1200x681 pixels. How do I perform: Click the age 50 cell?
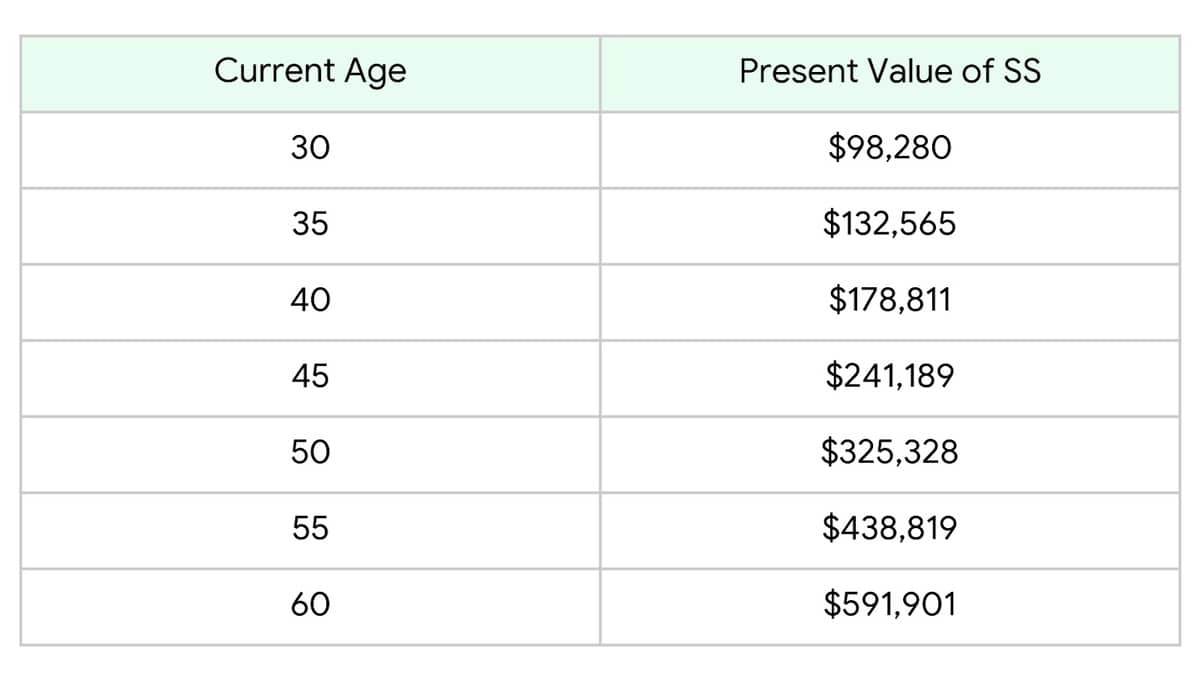coord(310,452)
